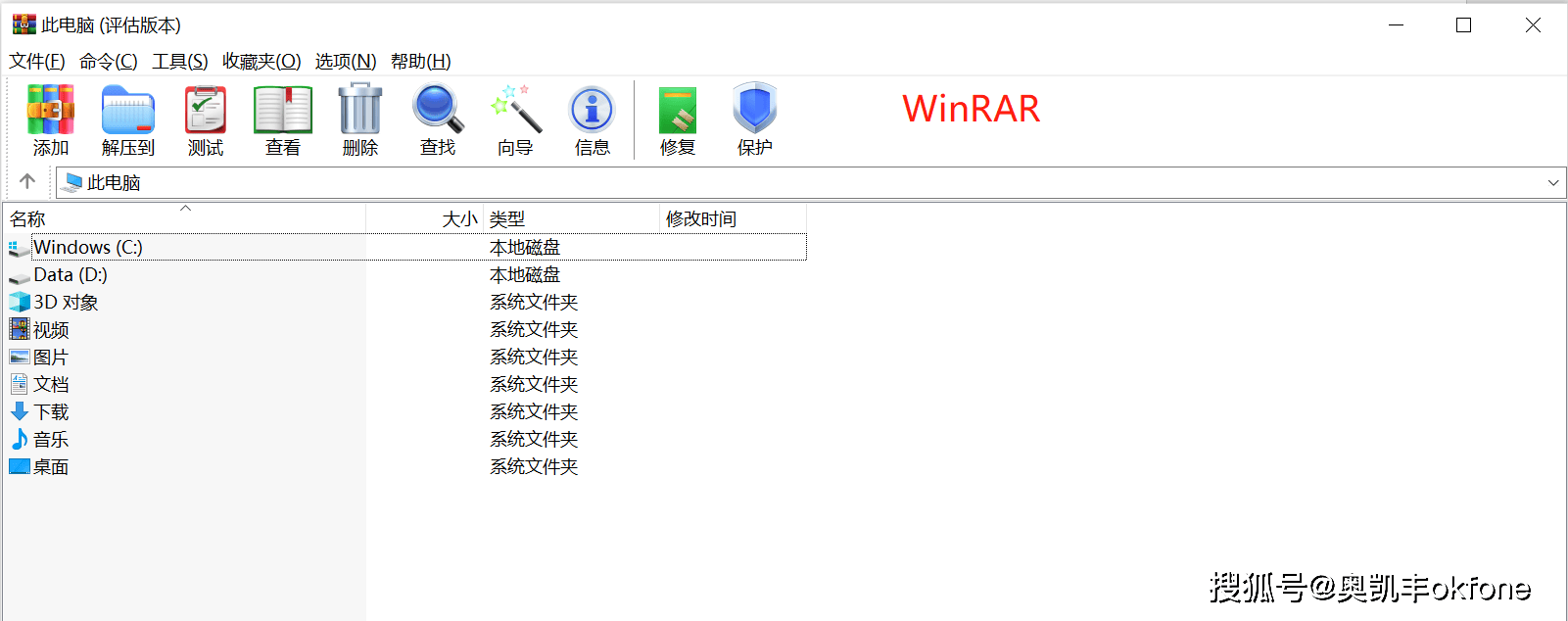The image size is (1568, 621).
Task: Launch the Wizard (向导) wand icon
Action: tap(515, 109)
